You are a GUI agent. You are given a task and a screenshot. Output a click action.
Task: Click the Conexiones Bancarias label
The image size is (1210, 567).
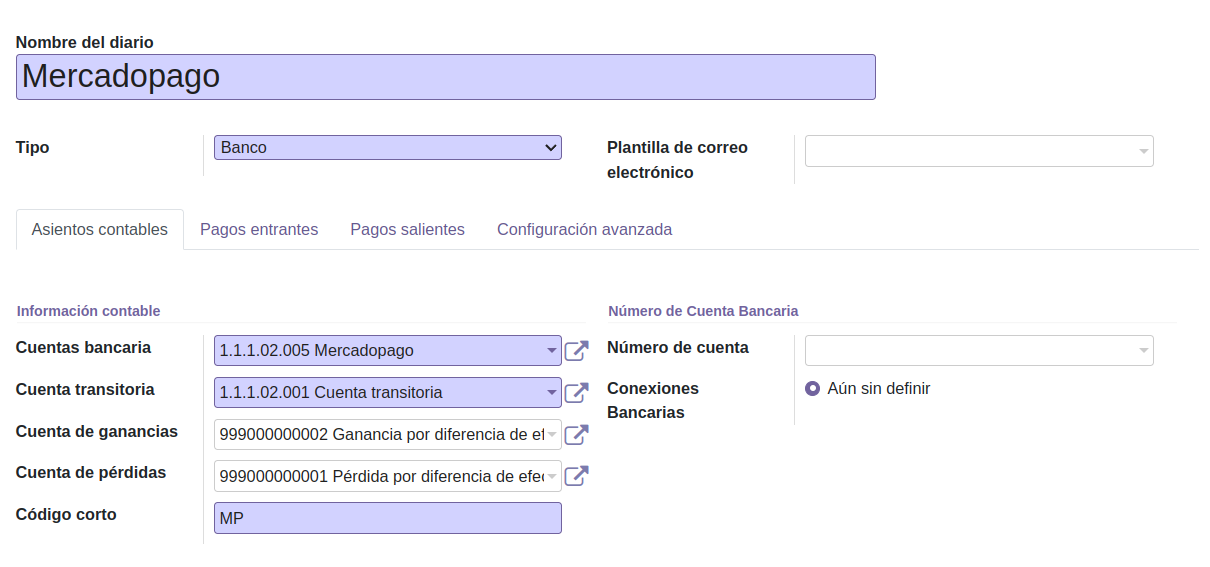(x=653, y=400)
